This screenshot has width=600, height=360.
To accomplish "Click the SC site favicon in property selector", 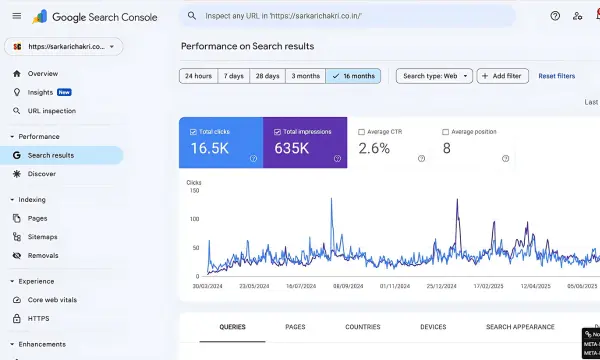I will 17,47.
